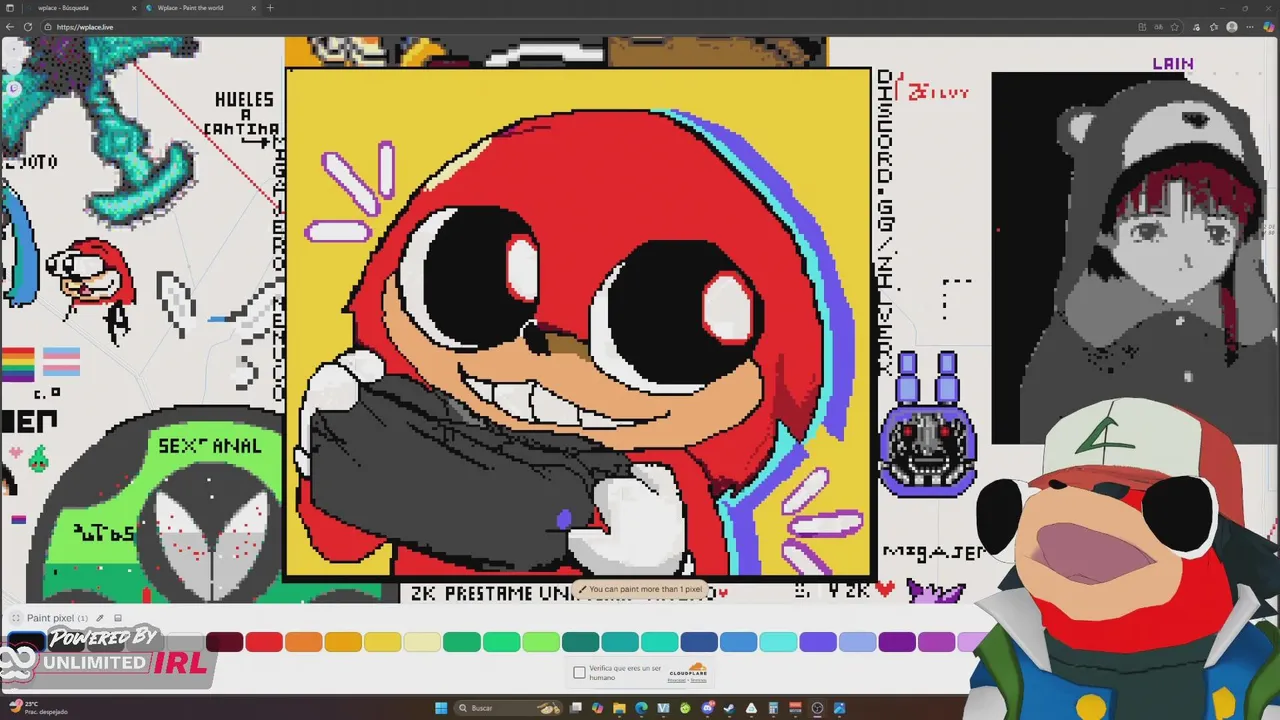This screenshot has width=1280, height=720.
Task: Click the large Knuckles pixel artwork
Action: coord(578,323)
